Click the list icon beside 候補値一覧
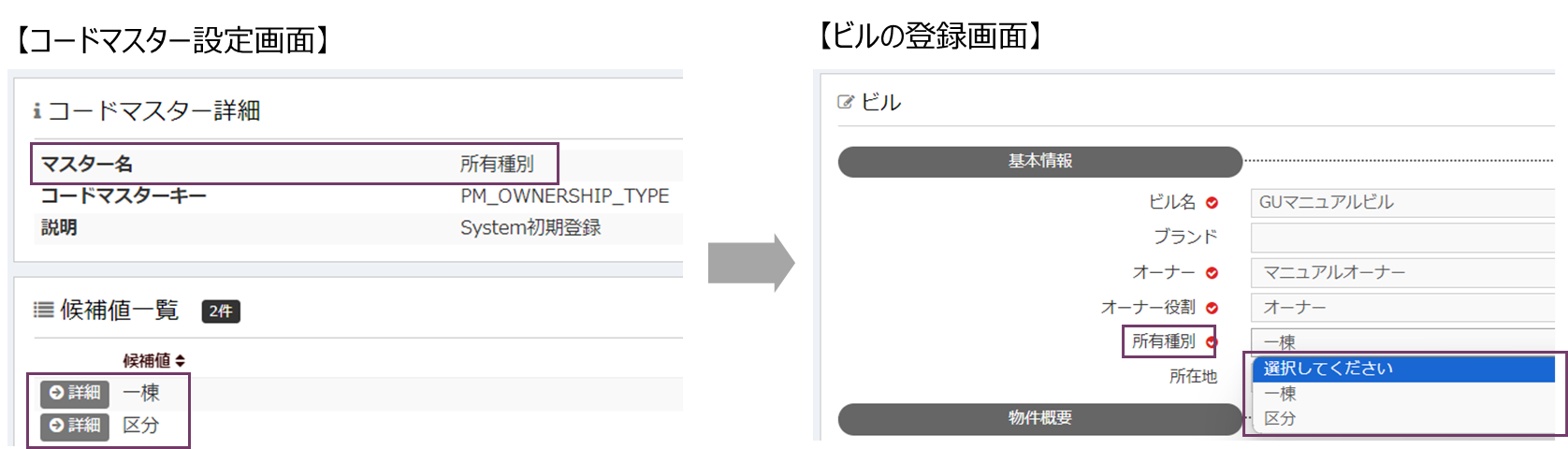 [43, 311]
